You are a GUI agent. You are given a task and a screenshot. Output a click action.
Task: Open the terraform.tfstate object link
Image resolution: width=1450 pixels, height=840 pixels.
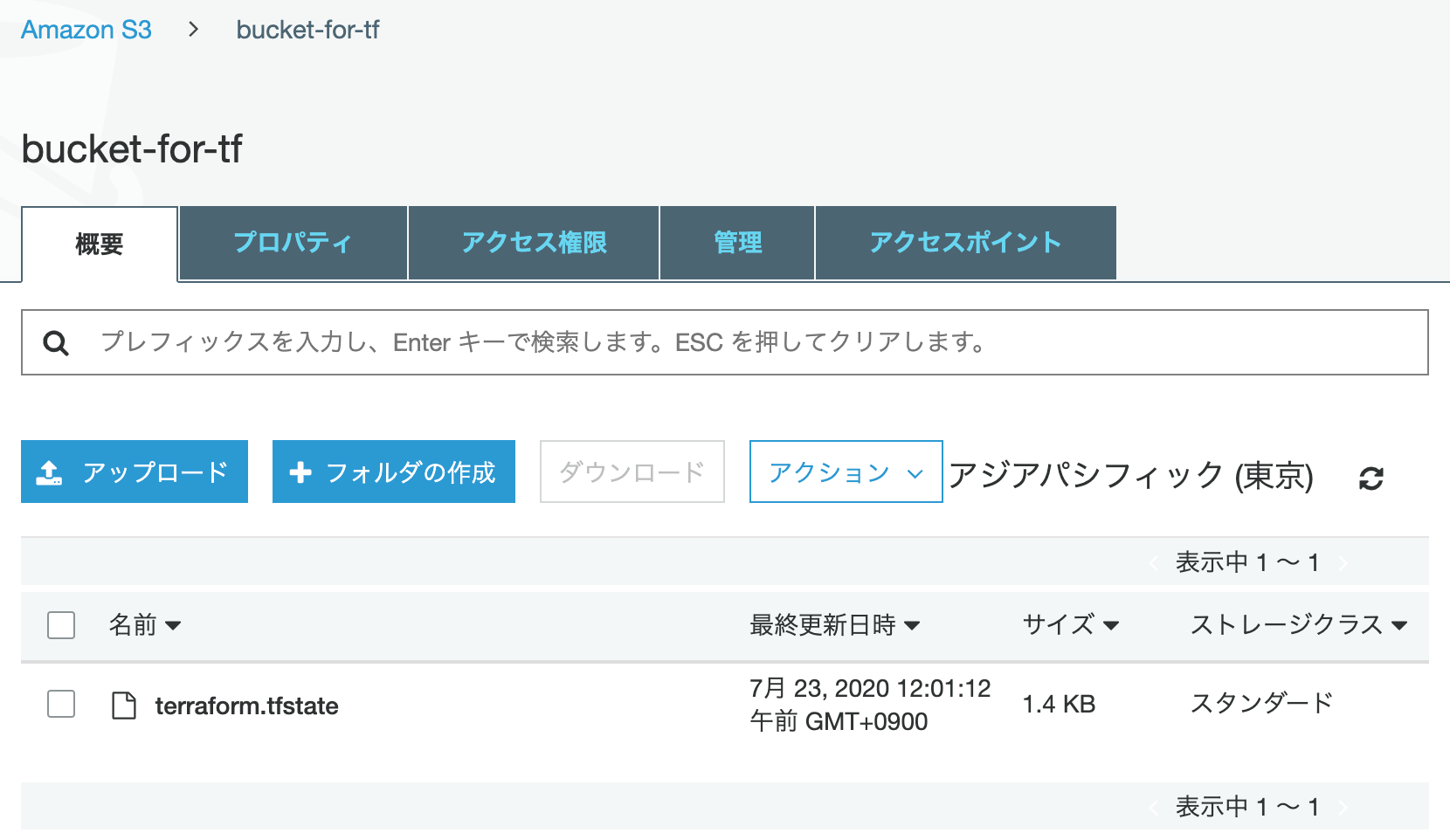pyautogui.click(x=246, y=706)
